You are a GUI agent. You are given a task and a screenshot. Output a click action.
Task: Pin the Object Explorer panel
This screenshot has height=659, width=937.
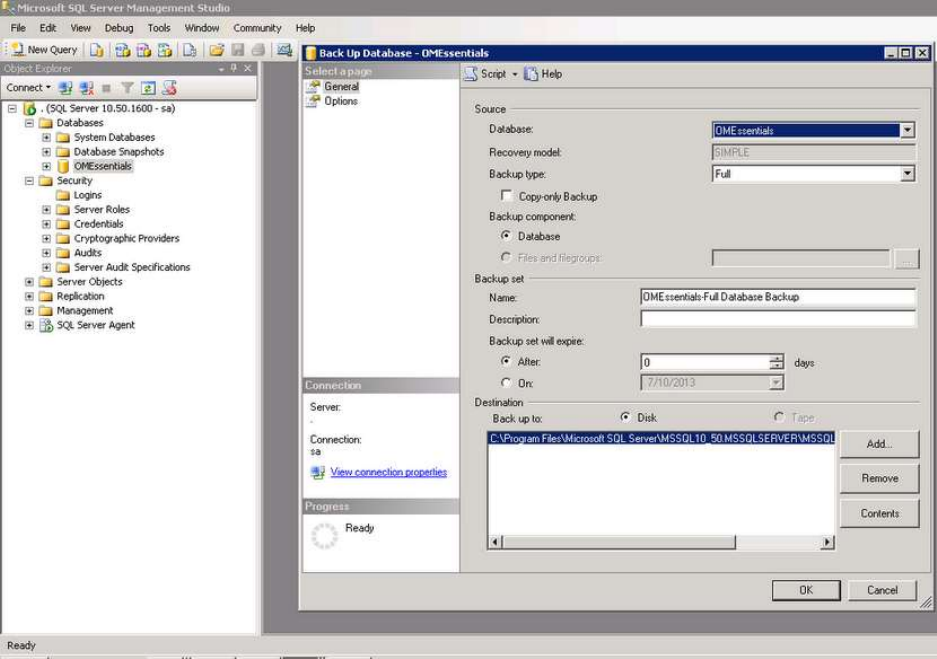pos(234,68)
